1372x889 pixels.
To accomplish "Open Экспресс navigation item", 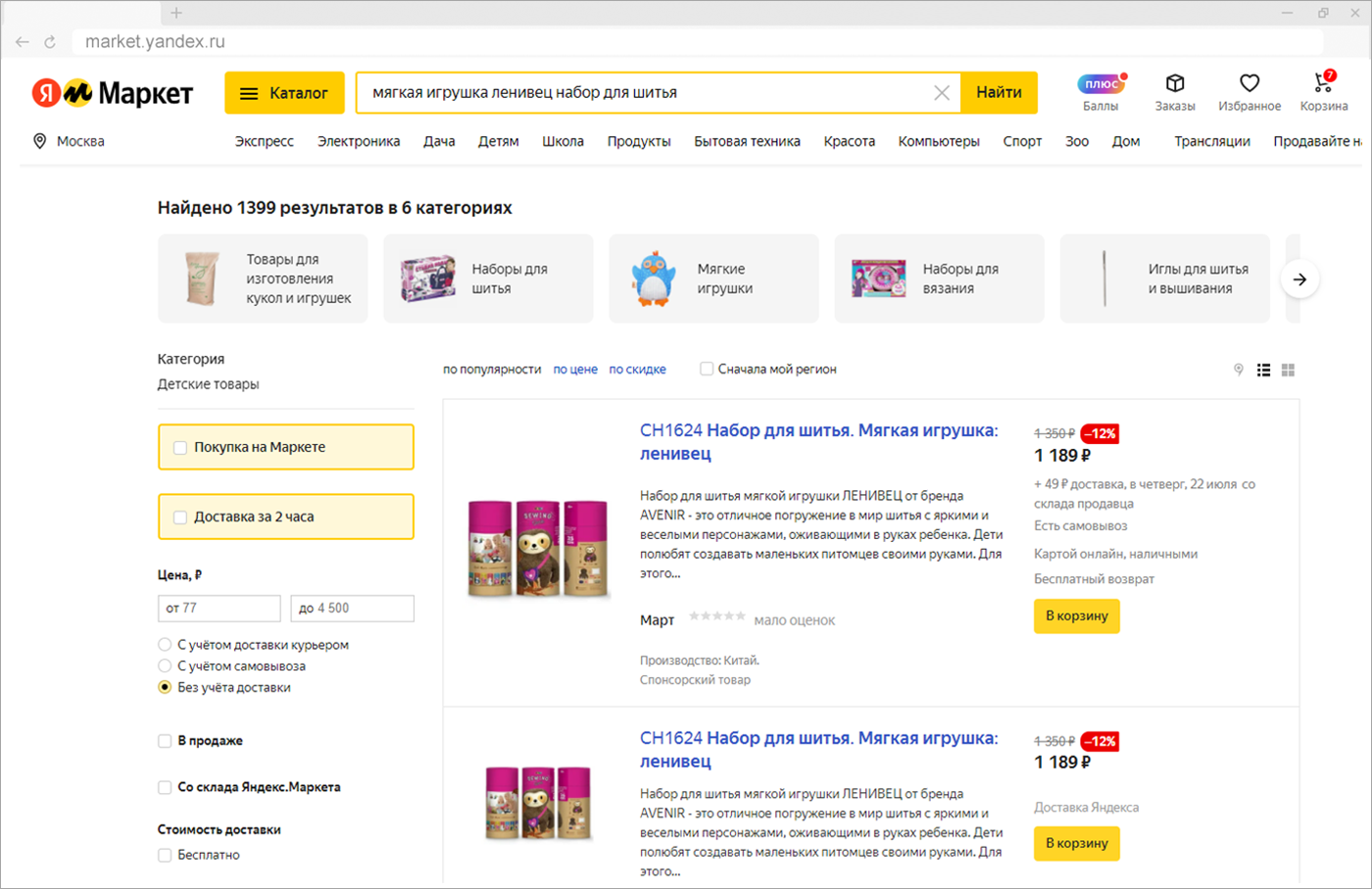I will pos(265,141).
